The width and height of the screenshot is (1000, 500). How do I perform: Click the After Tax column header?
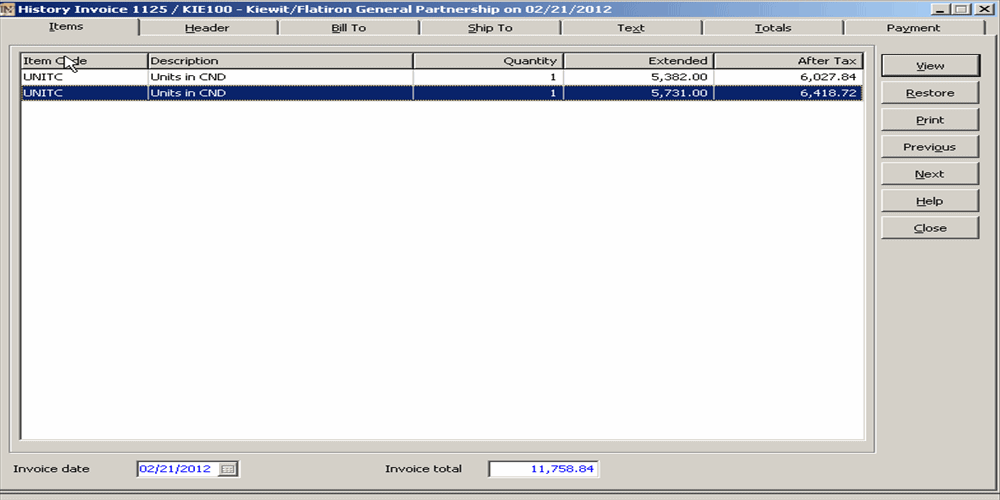788,61
